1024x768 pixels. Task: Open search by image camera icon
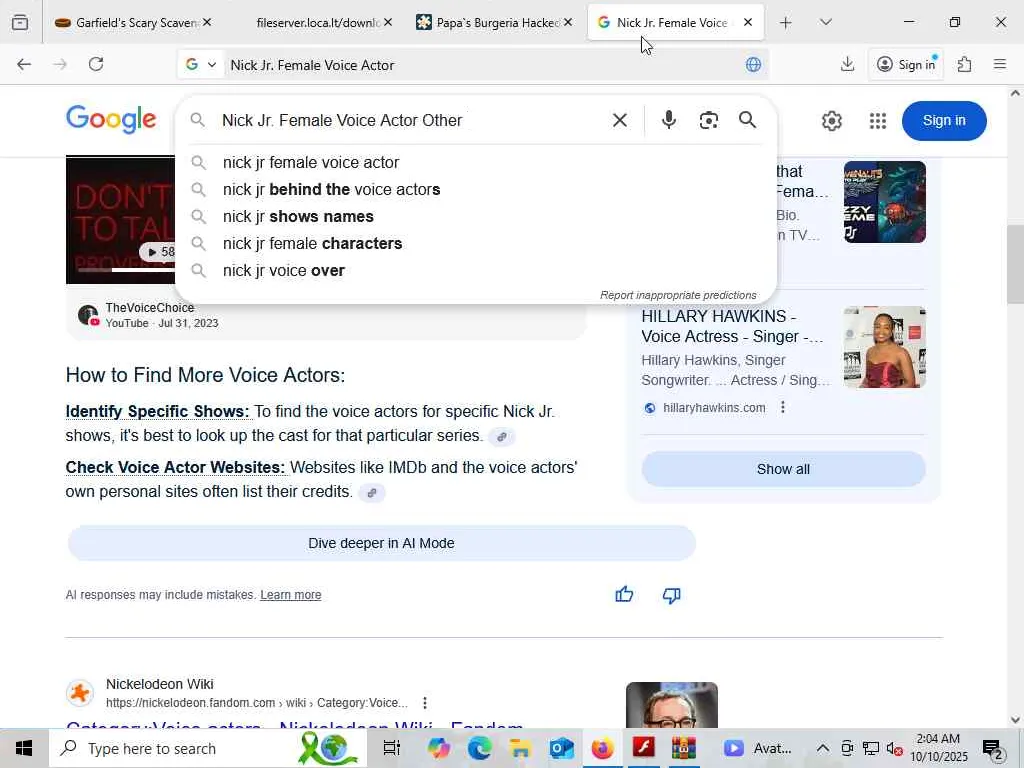tap(709, 120)
